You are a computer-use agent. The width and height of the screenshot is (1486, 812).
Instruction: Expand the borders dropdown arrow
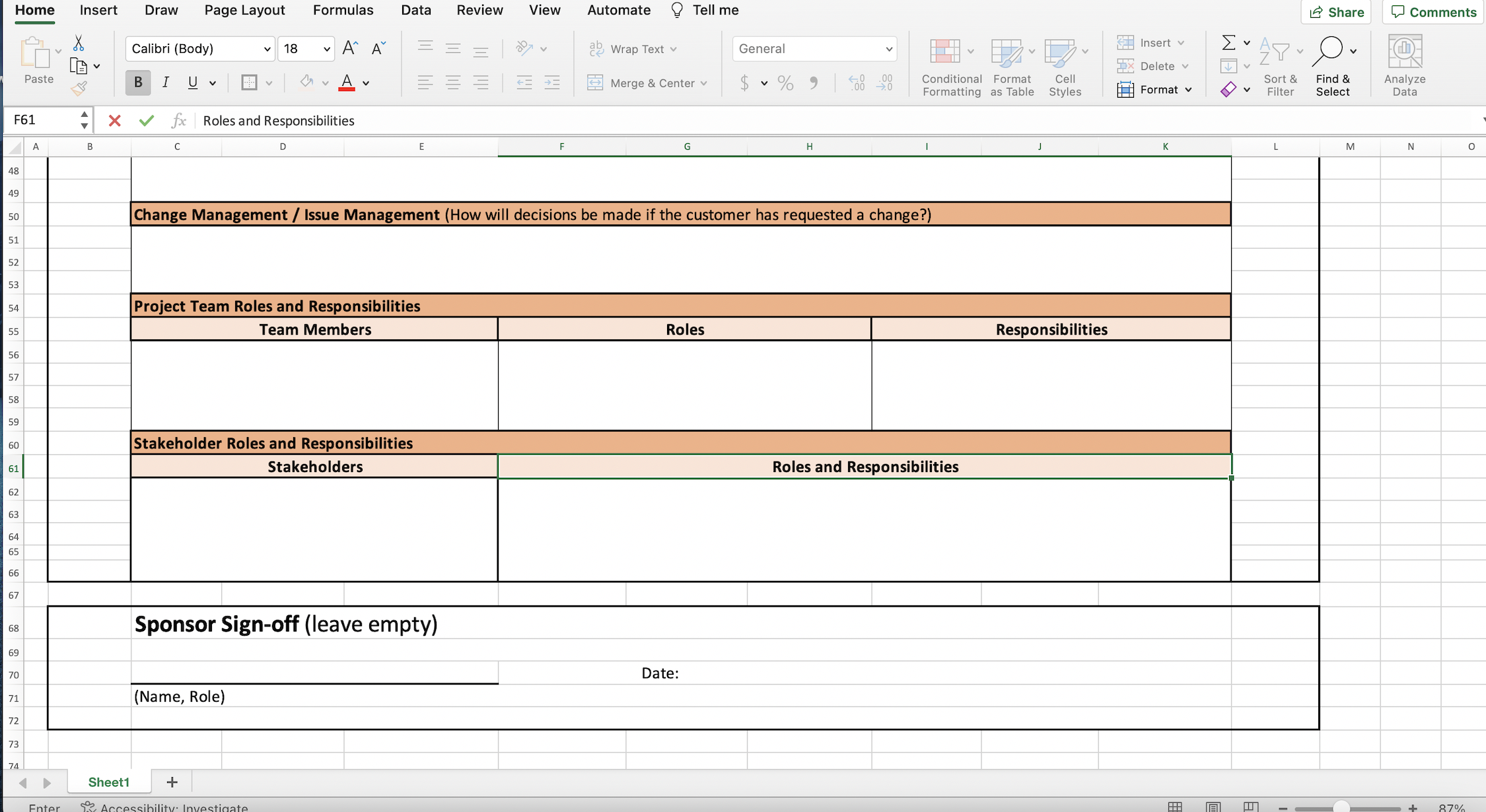pos(269,83)
